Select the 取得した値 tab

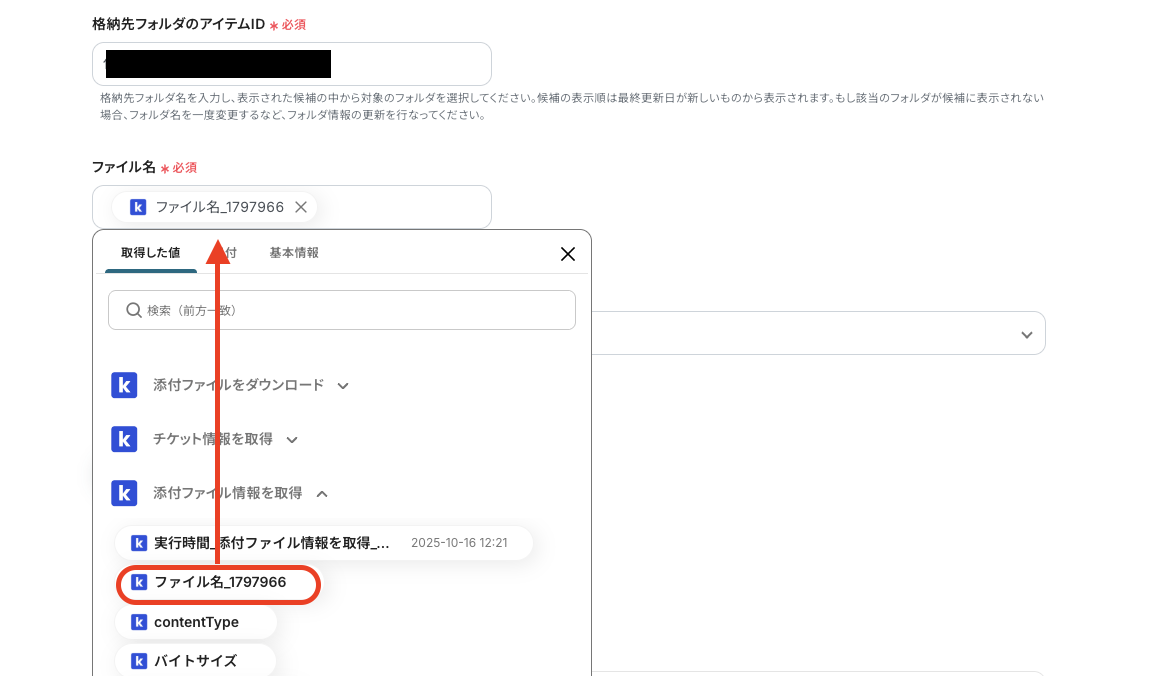click(x=151, y=253)
